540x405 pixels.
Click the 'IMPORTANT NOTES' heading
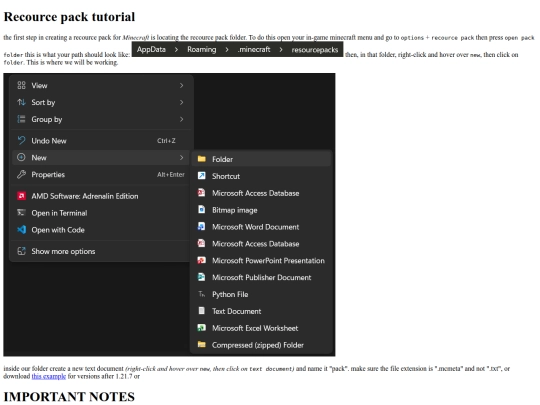(69, 397)
